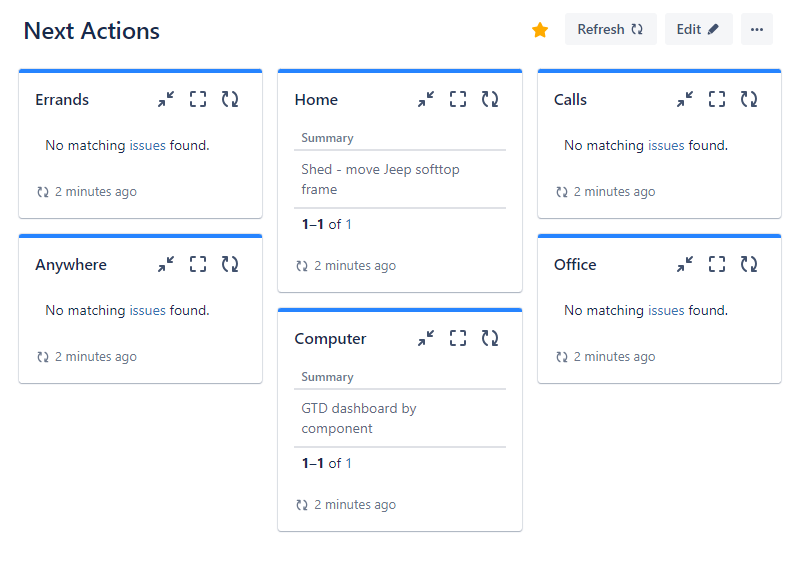The width and height of the screenshot is (806, 571).
Task: Maximize the Office gadget
Action: point(717,264)
